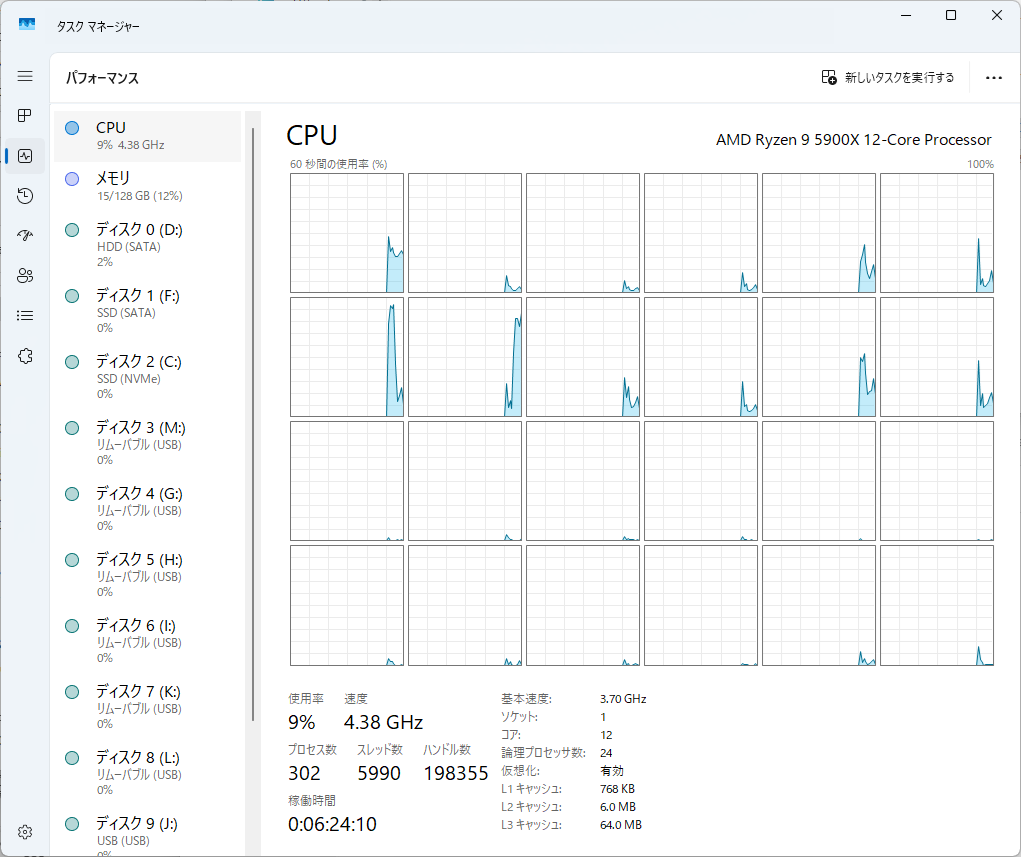Open the Startup apps page icon

[x=25, y=236]
